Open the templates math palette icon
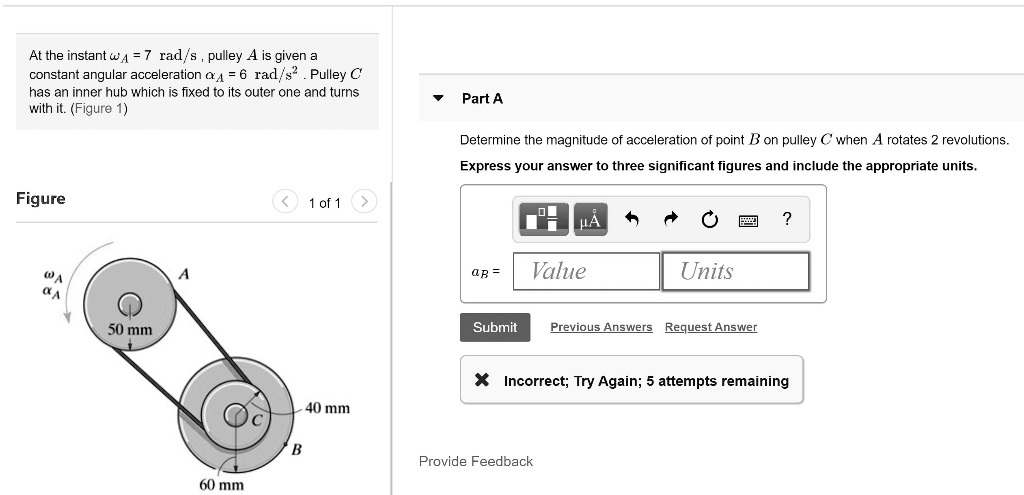This screenshot has height=495, width=1024. (x=544, y=219)
